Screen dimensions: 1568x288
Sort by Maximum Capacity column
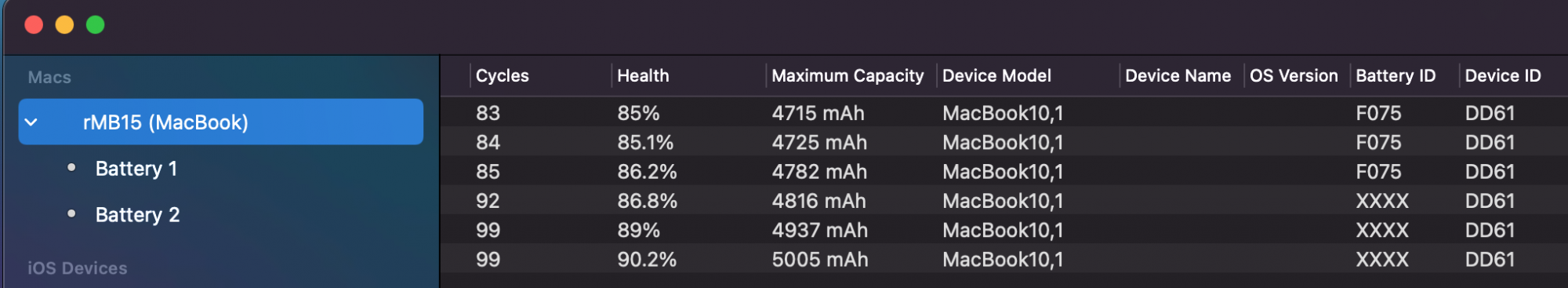(x=848, y=76)
